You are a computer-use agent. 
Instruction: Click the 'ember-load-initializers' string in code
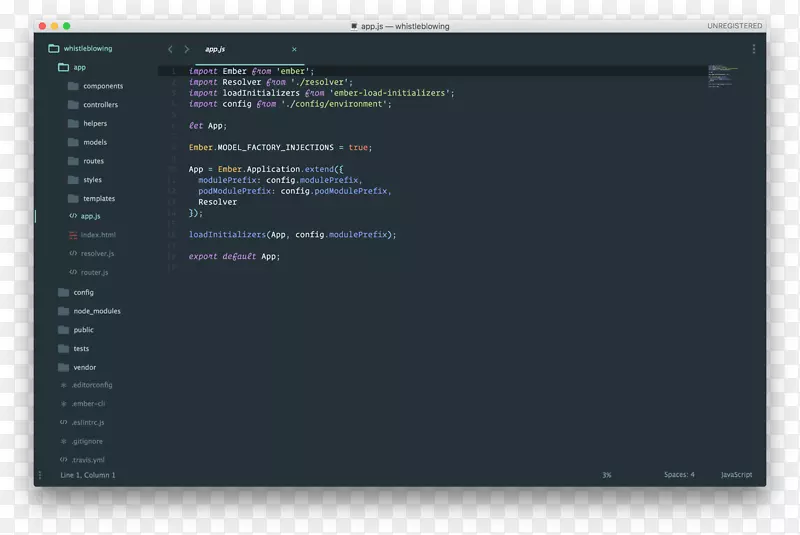pyautogui.click(x=390, y=93)
